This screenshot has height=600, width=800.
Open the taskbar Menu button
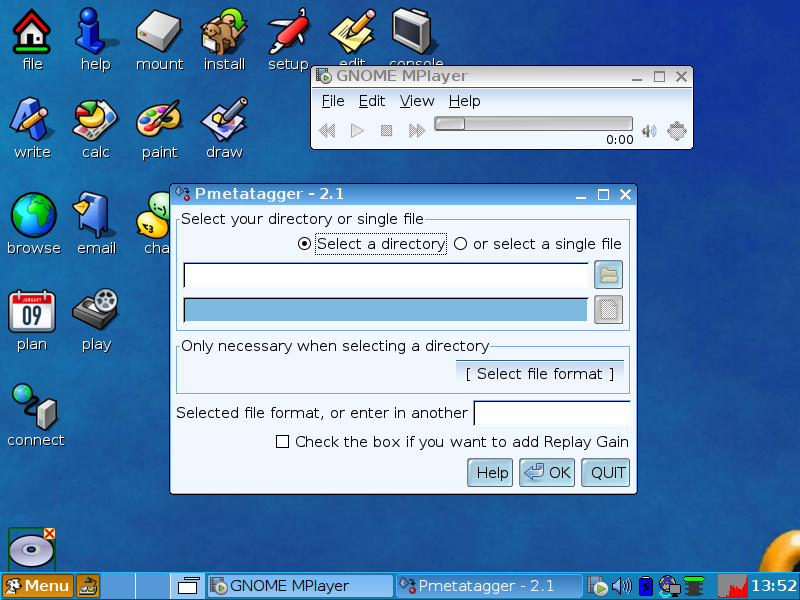click(38, 586)
